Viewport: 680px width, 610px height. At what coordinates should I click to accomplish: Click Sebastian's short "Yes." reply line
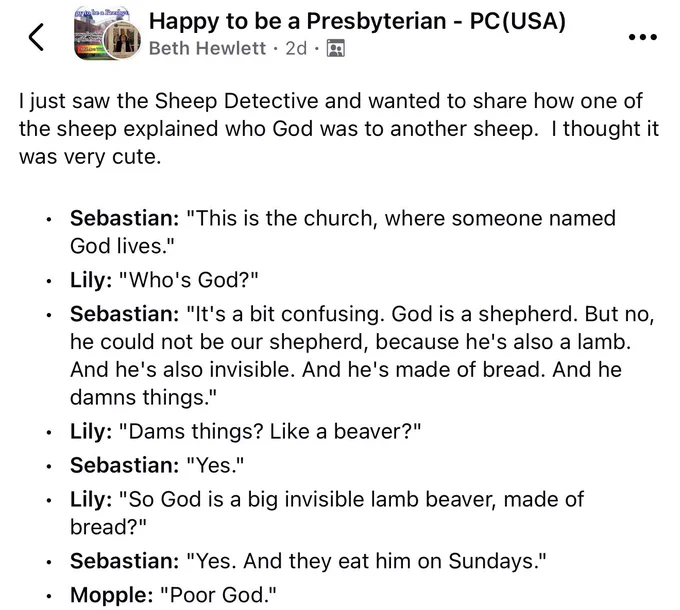point(157,465)
